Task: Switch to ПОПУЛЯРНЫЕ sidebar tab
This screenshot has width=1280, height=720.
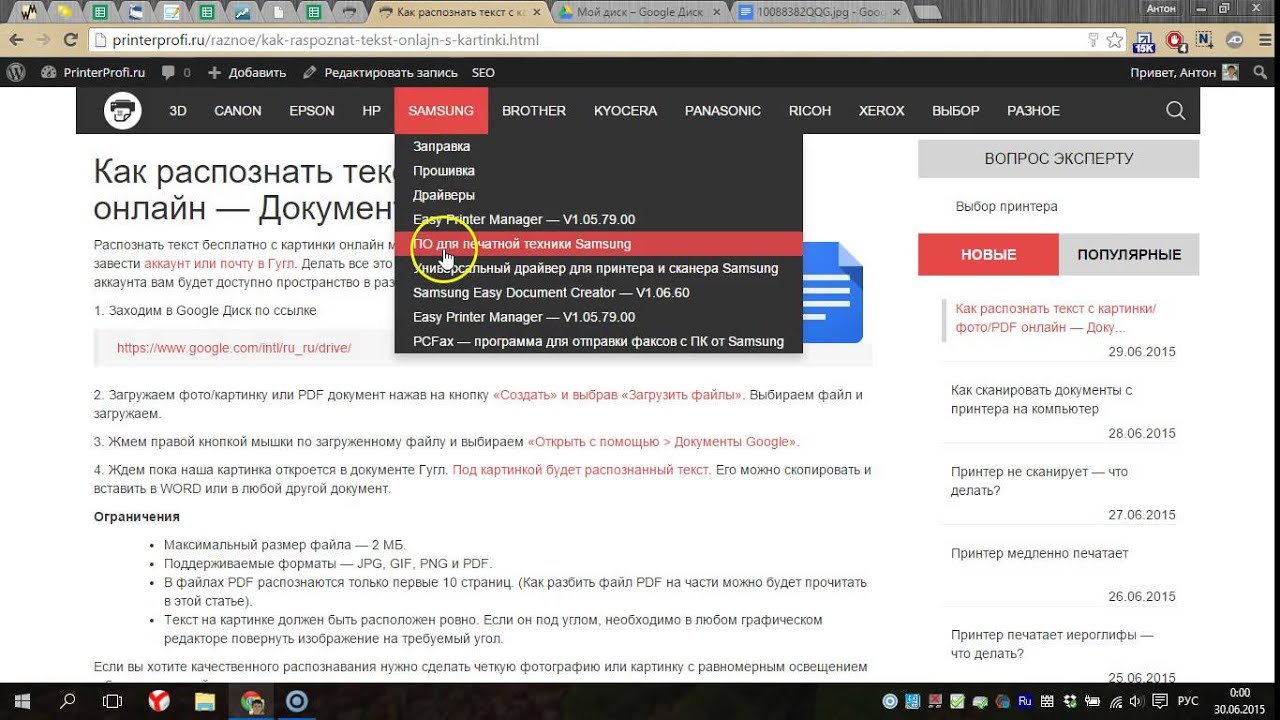Action: click(x=1129, y=255)
